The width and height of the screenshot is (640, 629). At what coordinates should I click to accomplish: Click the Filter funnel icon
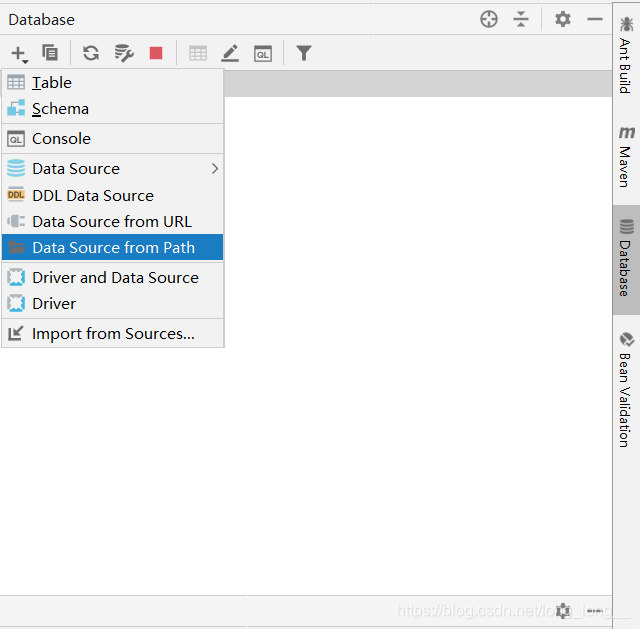click(304, 53)
